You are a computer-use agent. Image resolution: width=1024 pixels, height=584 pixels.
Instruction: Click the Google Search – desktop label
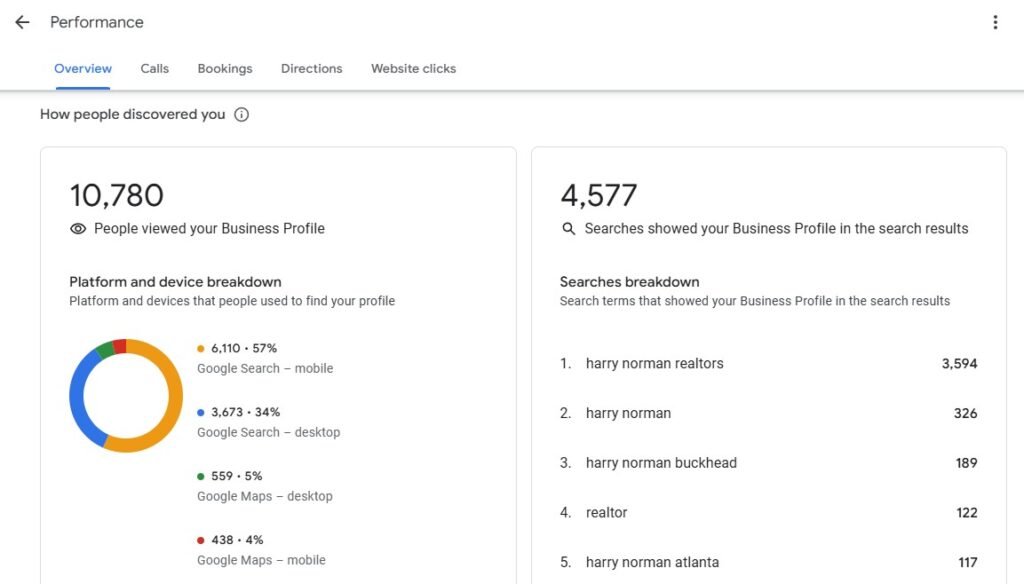[x=268, y=432]
